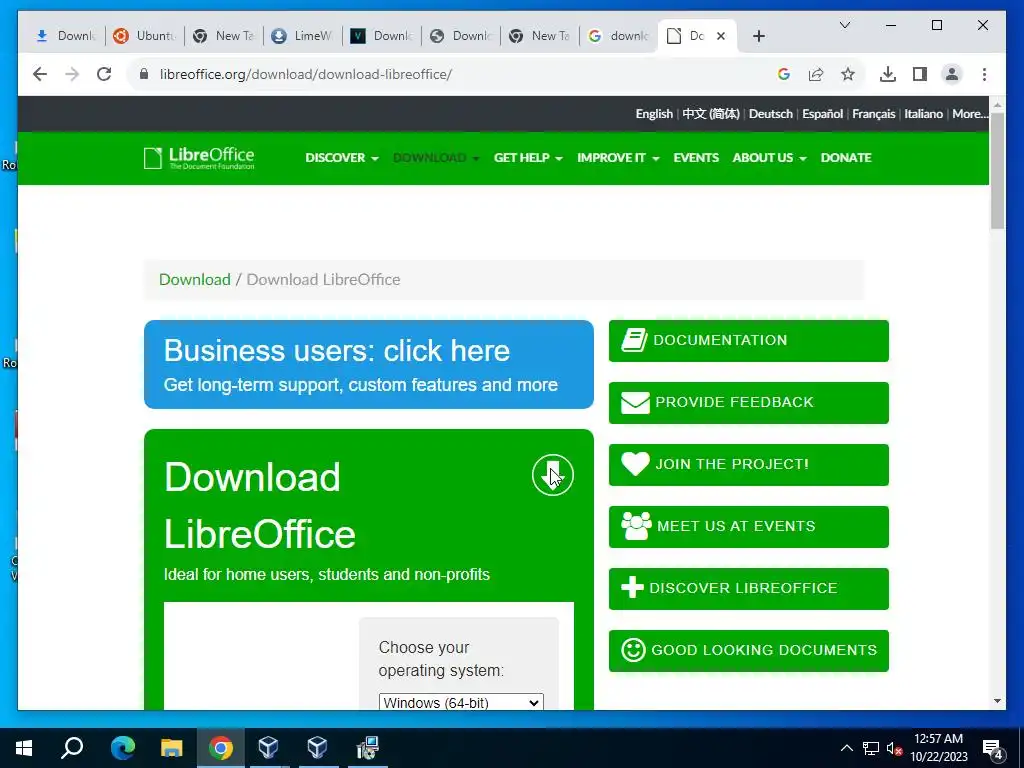
Task: Launch Microsoft Edge from the taskbar
Action: (122, 748)
